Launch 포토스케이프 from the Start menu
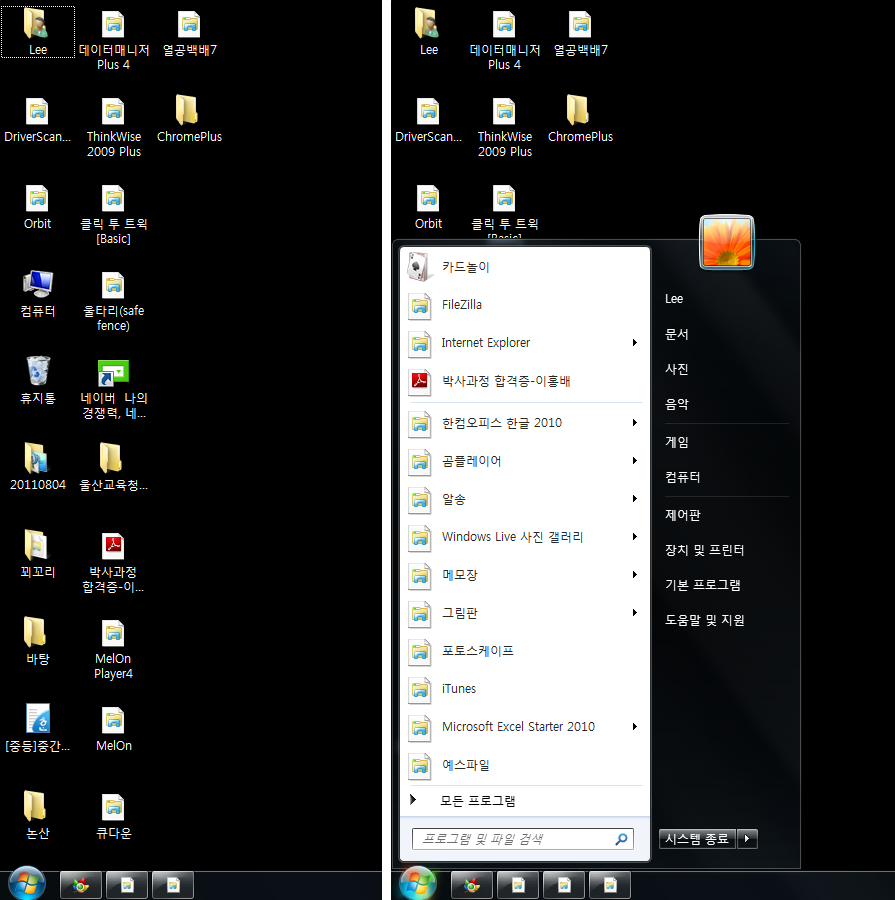 (524, 650)
